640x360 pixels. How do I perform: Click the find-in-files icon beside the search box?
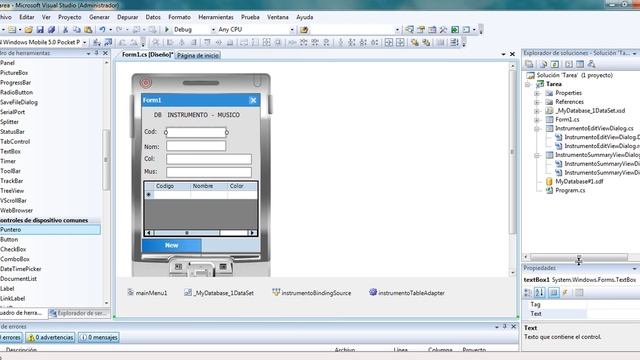tap(304, 30)
